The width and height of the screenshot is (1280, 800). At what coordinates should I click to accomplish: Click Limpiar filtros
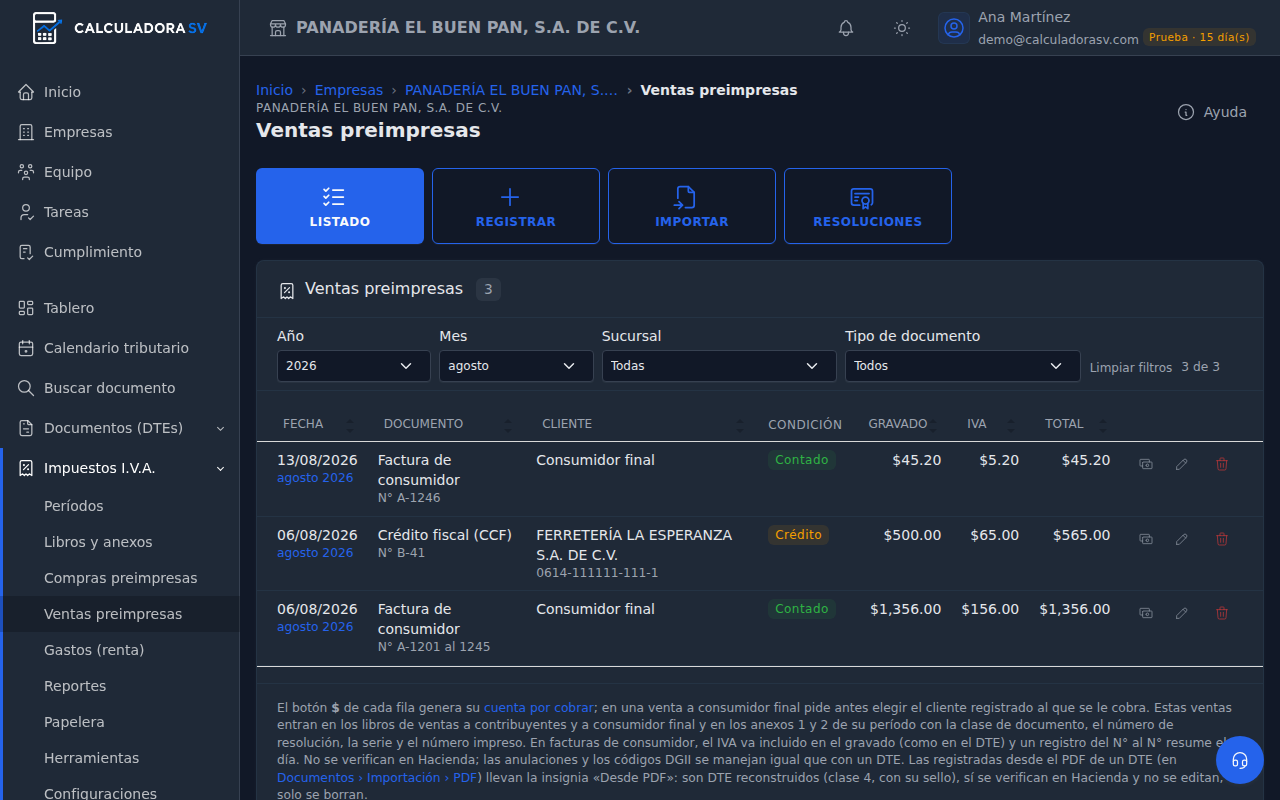tap(1131, 367)
